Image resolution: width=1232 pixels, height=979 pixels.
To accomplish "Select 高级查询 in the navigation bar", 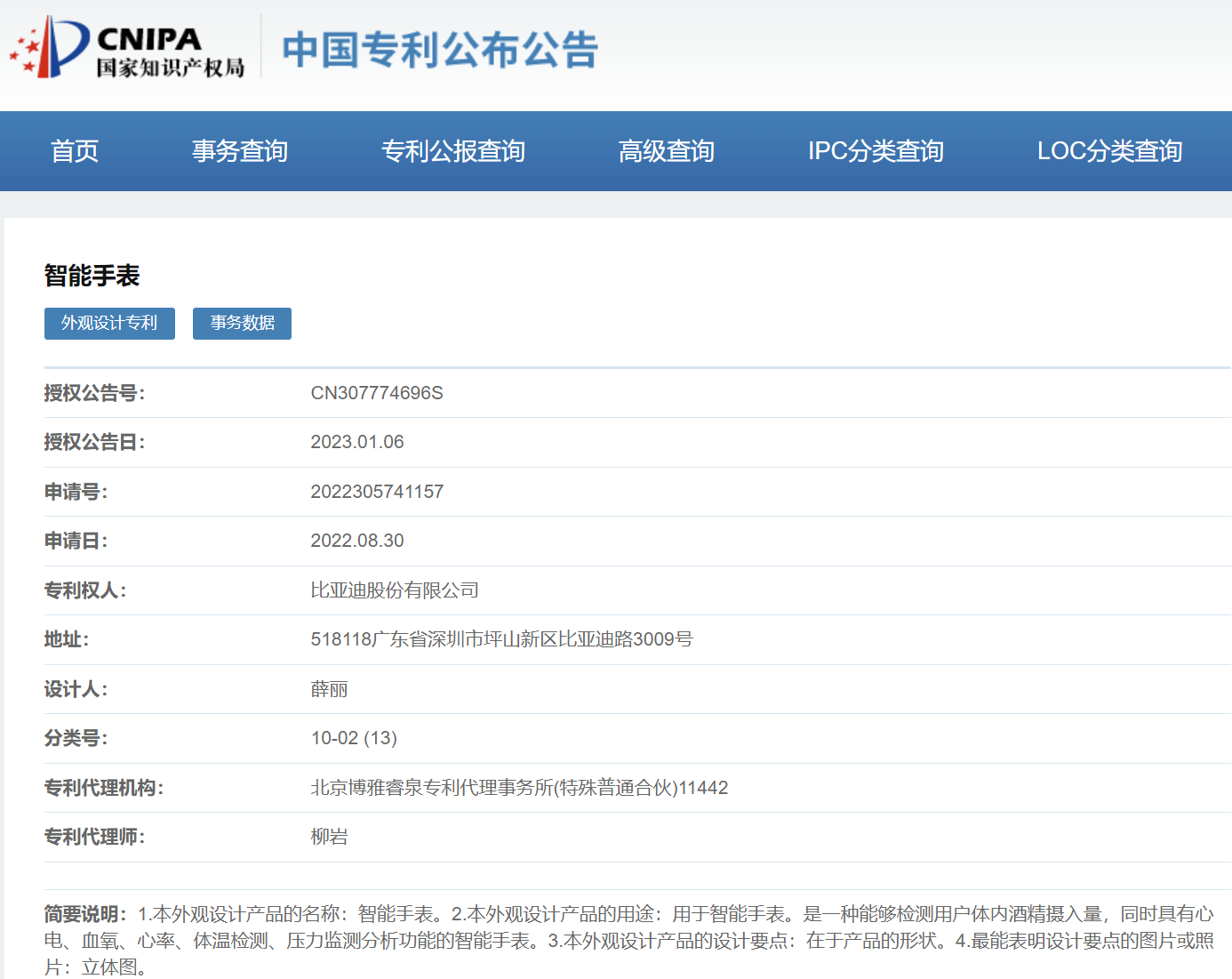I will (x=667, y=151).
